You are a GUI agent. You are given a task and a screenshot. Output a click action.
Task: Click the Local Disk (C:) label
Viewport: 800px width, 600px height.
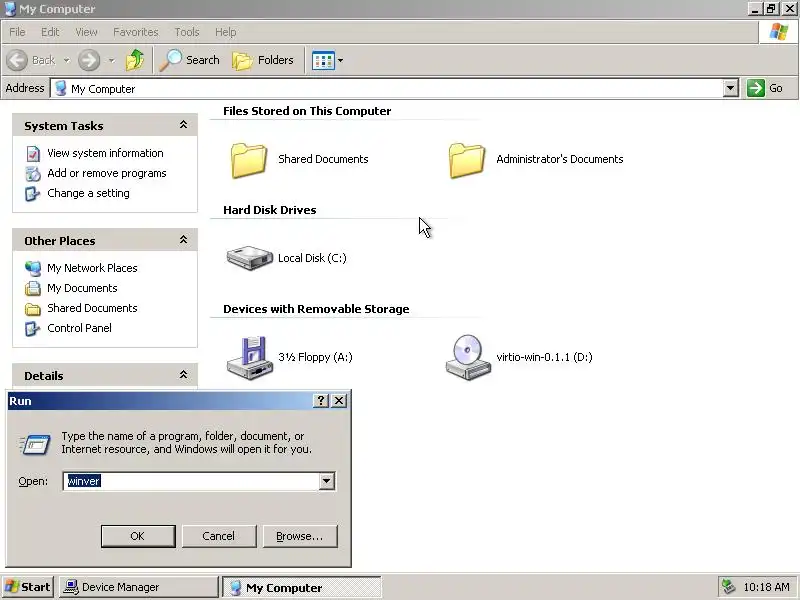pos(312,258)
